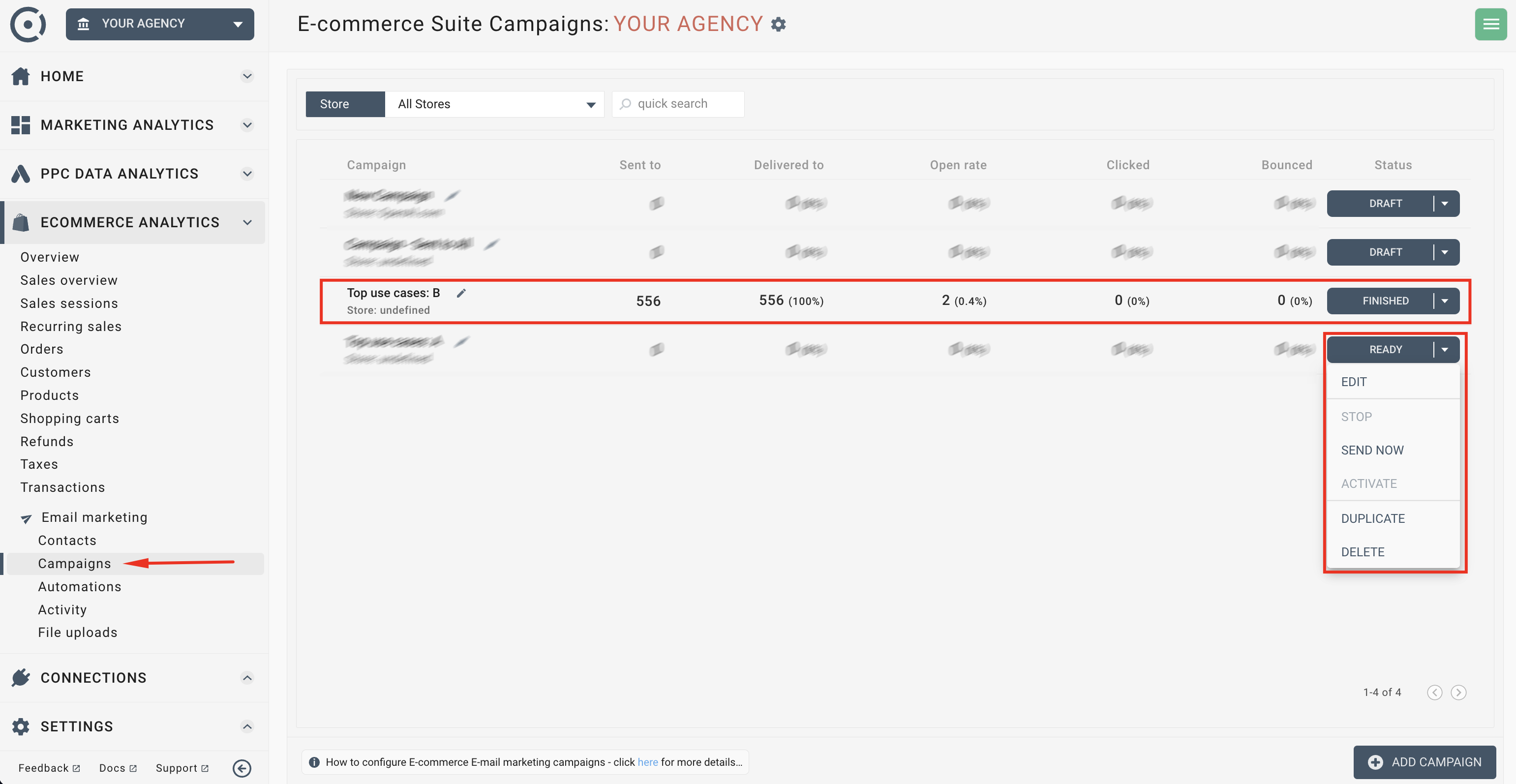Viewport: 1516px width, 784px height.
Task: Choose SEND NOW from the status menu
Action: pyautogui.click(x=1393, y=450)
